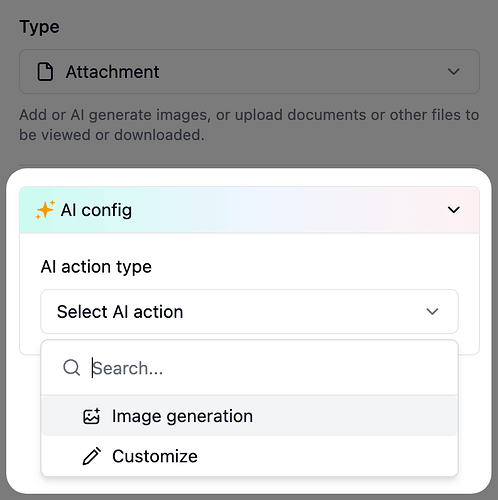Open the Attachment type dropdown

(x=249, y=72)
